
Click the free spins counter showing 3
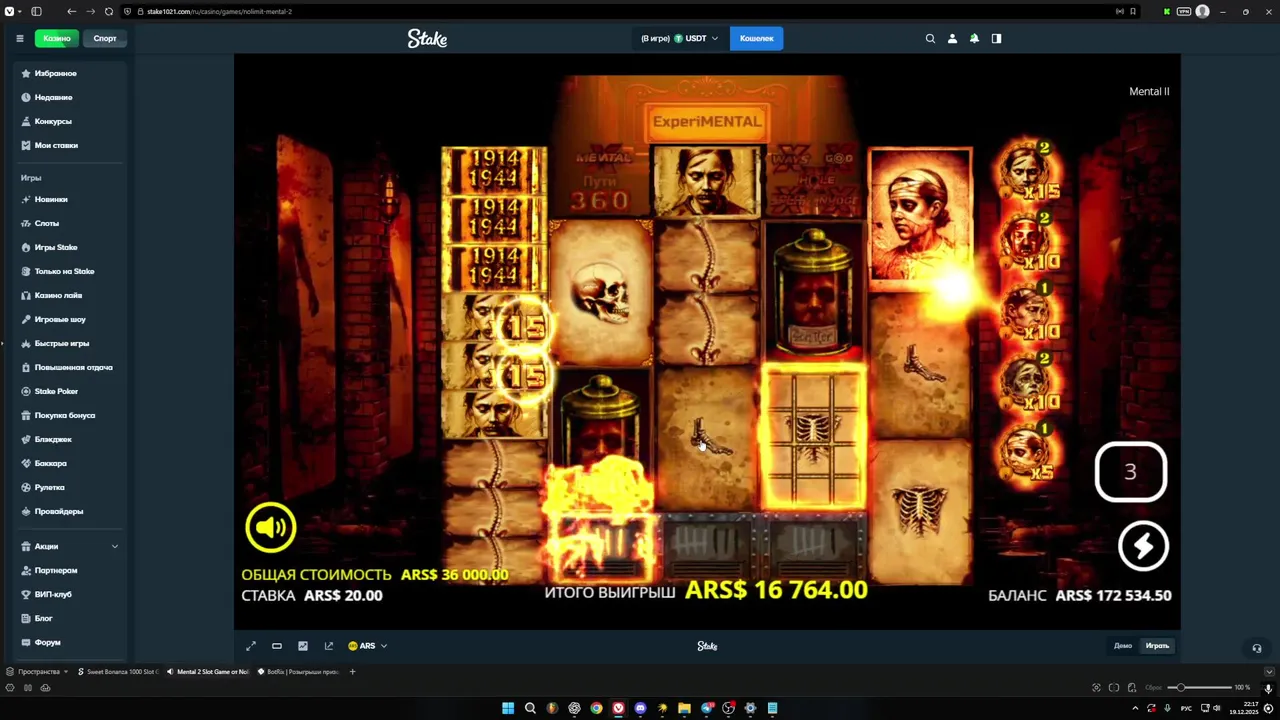click(1131, 472)
